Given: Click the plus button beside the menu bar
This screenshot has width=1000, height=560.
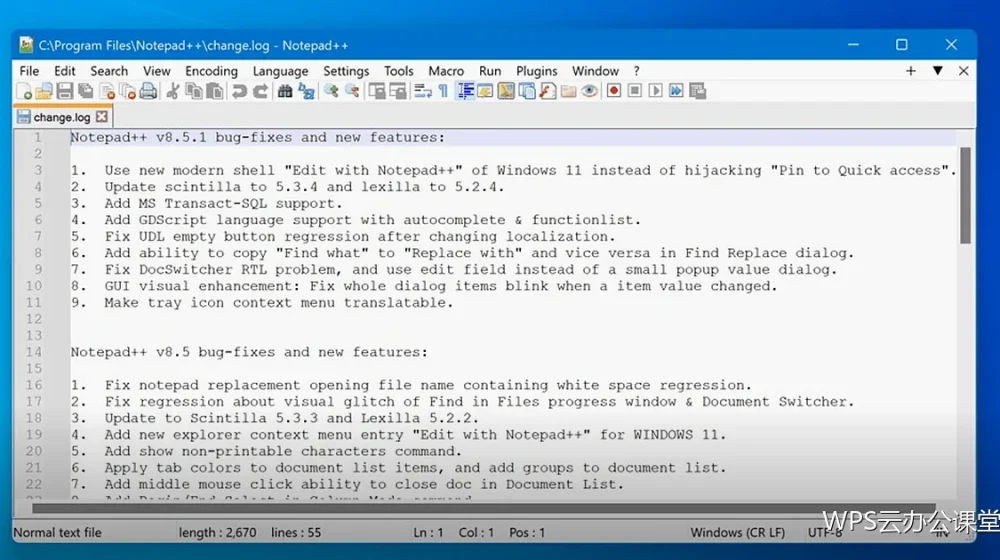Looking at the screenshot, I should pos(911,71).
